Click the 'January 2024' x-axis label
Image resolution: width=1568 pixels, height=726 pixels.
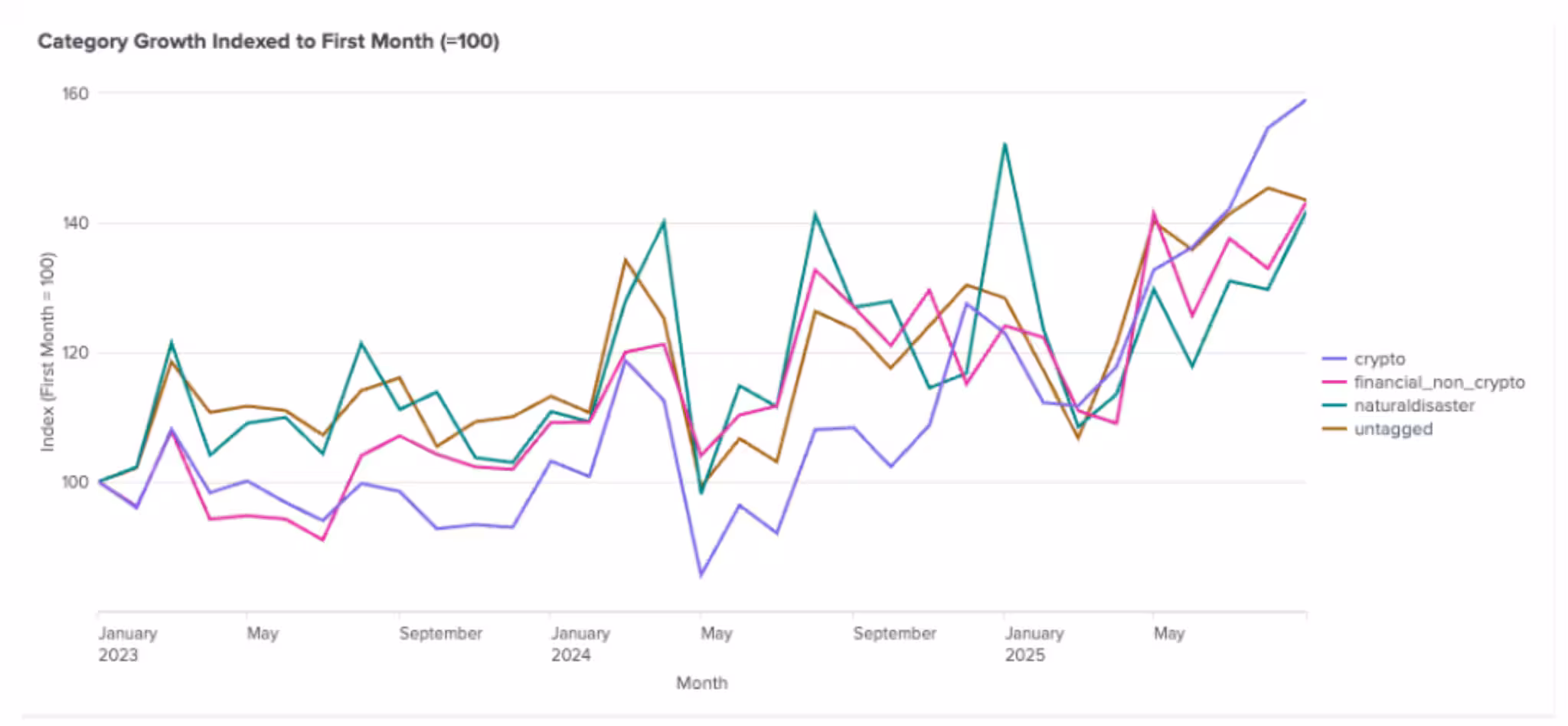click(x=580, y=644)
